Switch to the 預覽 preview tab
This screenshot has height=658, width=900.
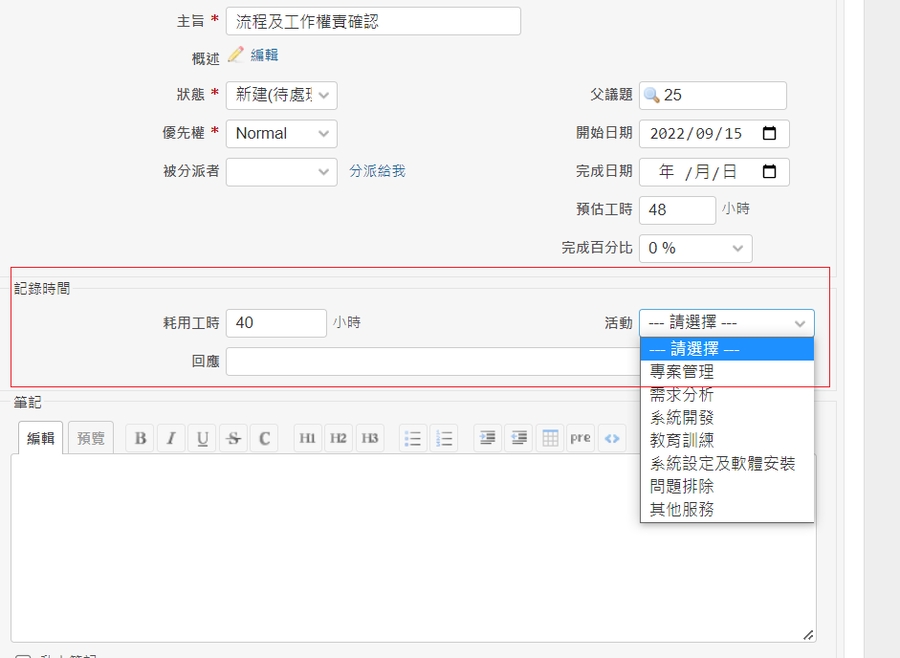[x=91, y=438]
